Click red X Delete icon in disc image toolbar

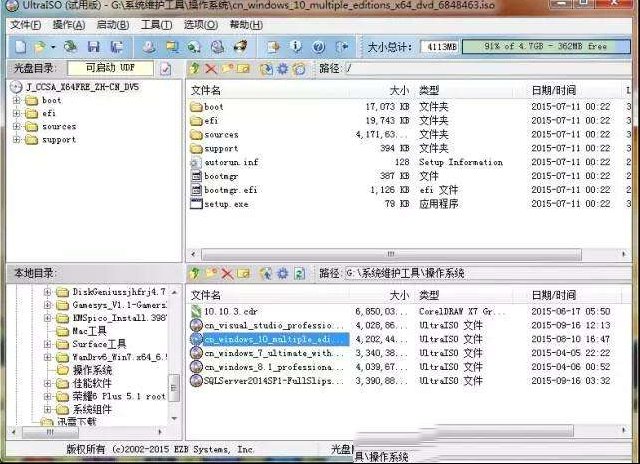pos(211,69)
